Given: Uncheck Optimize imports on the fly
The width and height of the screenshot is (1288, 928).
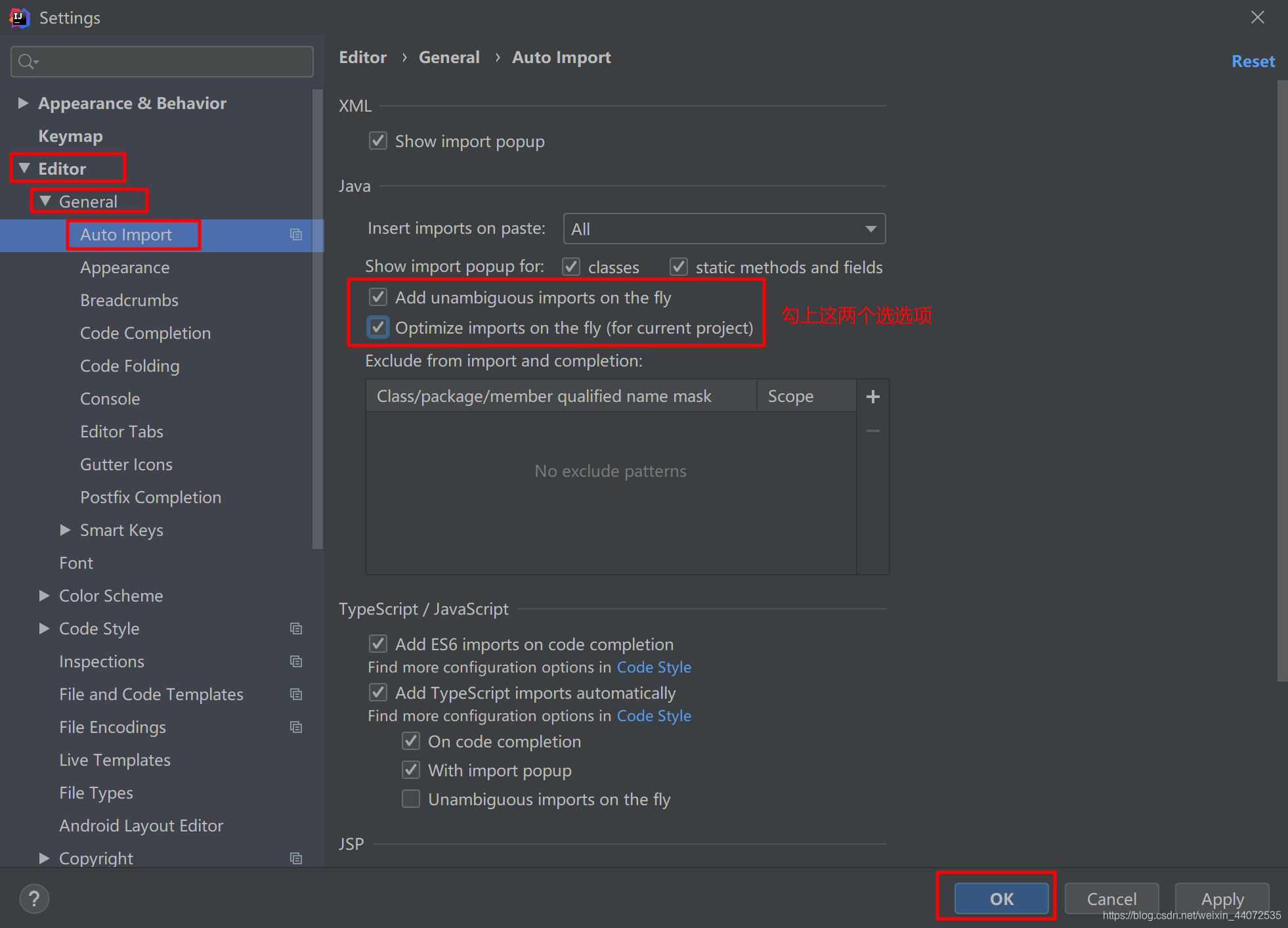Looking at the screenshot, I should click(378, 328).
